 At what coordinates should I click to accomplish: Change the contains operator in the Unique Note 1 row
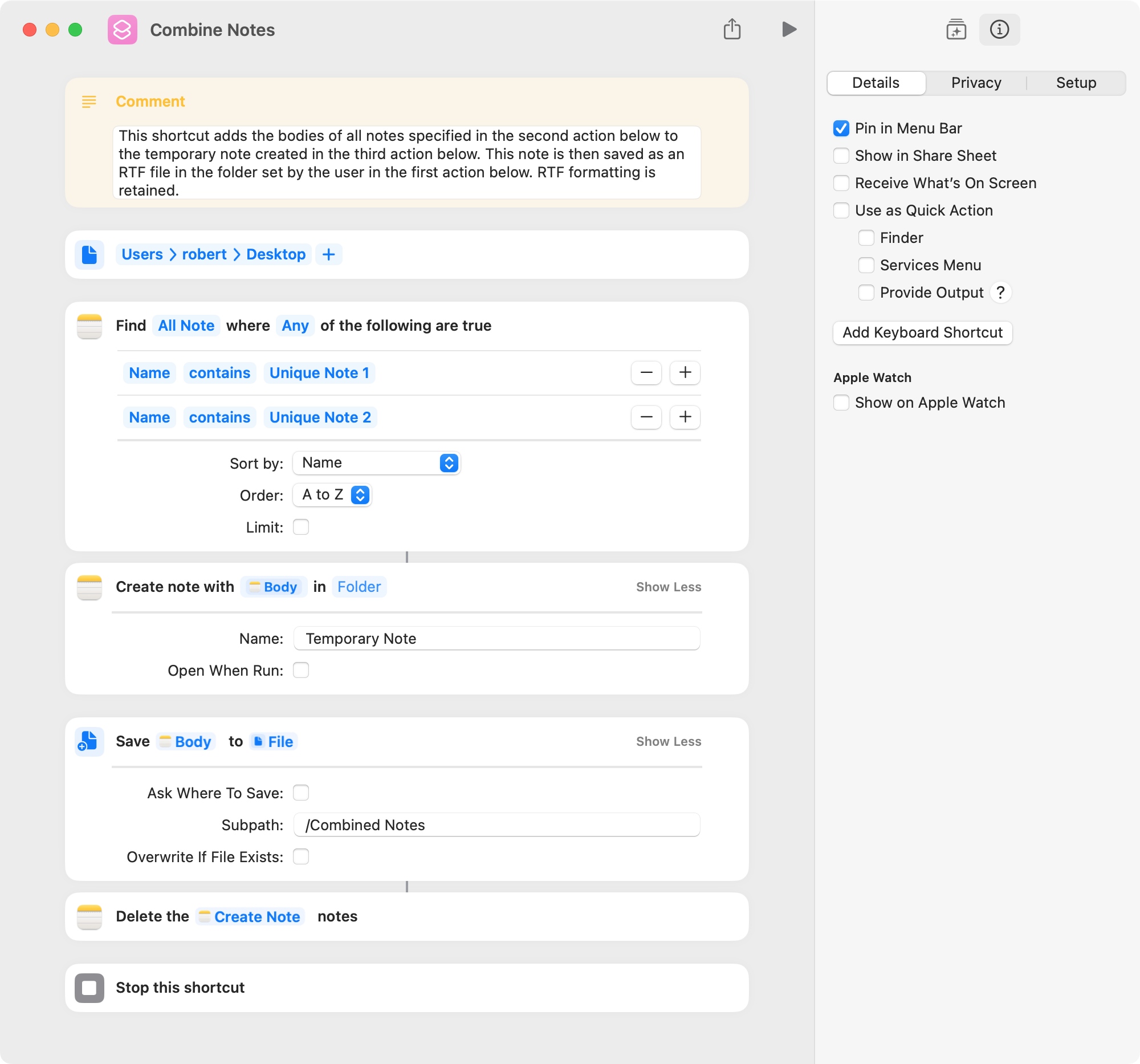click(x=219, y=373)
